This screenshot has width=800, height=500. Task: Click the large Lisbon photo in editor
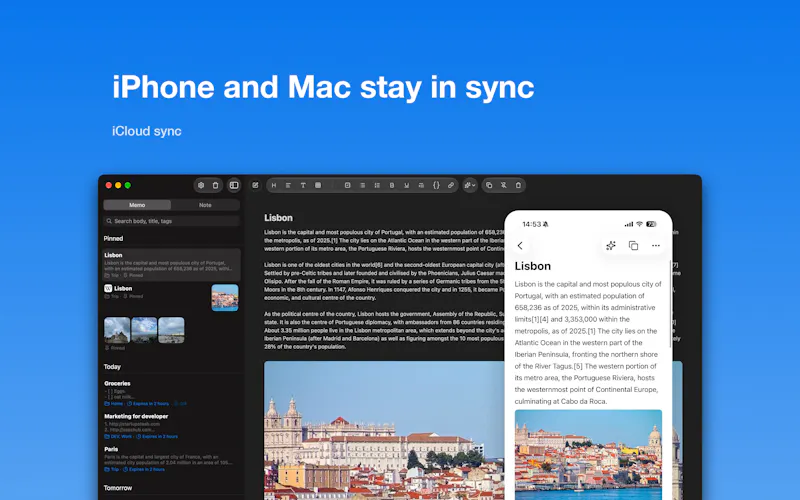(x=384, y=431)
